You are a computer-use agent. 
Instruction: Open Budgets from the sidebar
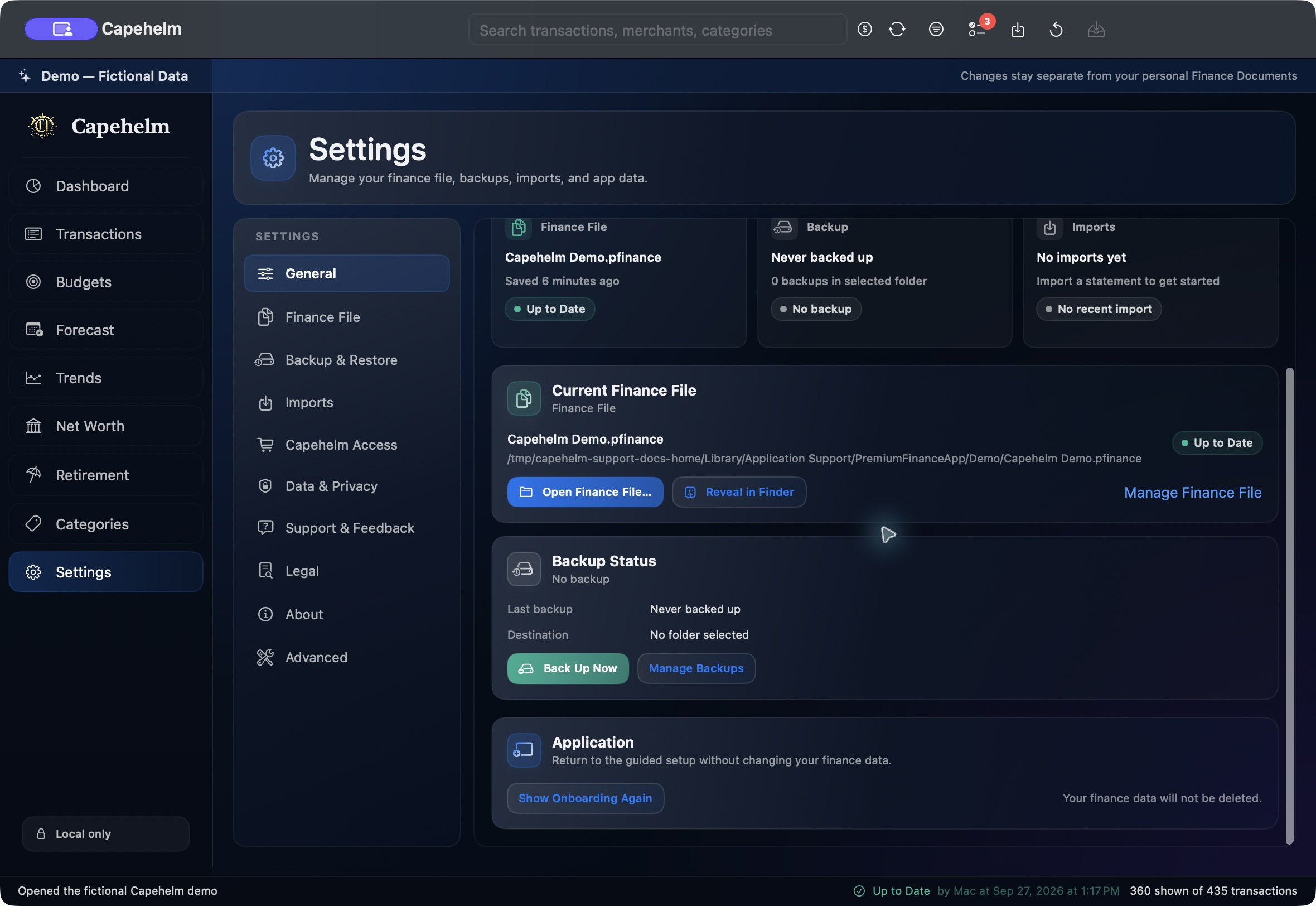click(106, 282)
